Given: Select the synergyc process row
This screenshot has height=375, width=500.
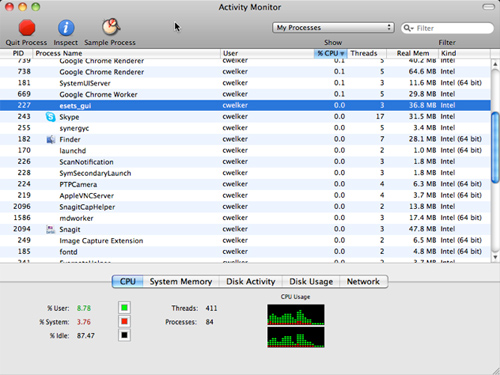Looking at the screenshot, I should tap(245, 128).
